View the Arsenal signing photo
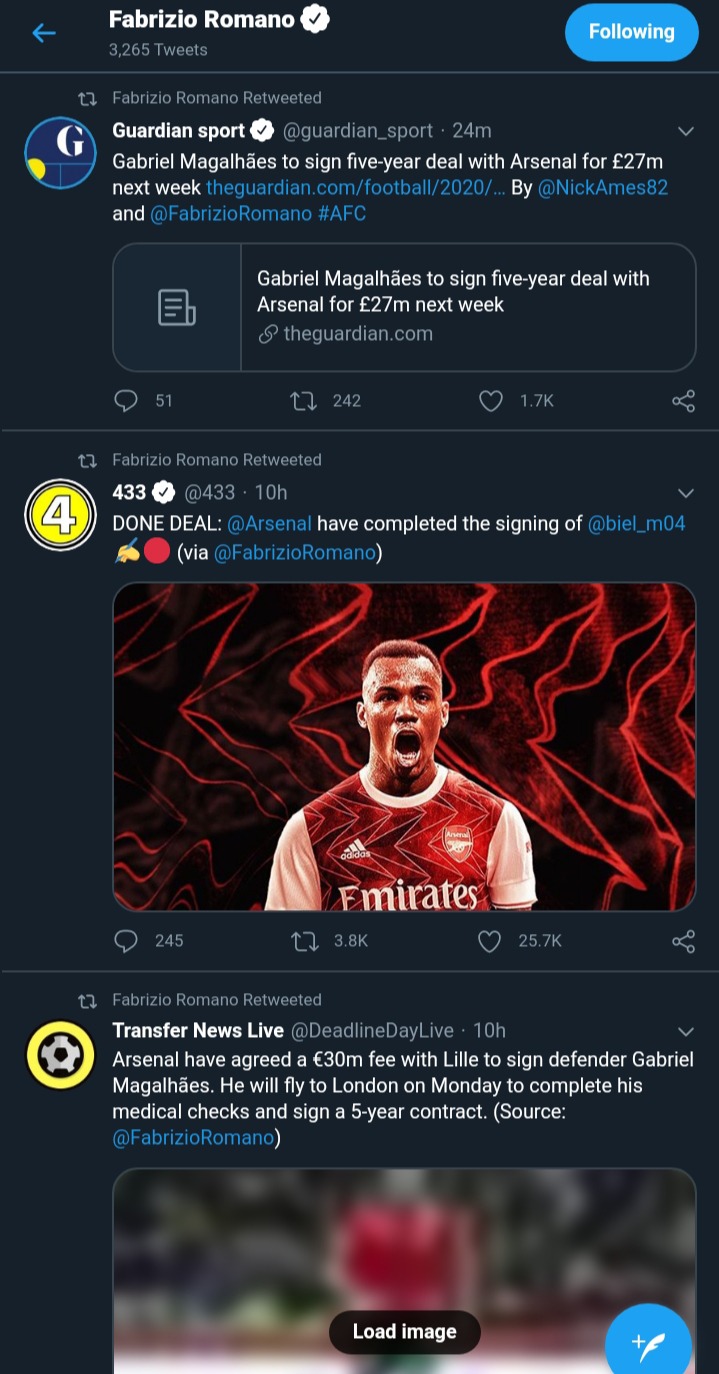Viewport: 719px width, 1374px height. click(404, 746)
